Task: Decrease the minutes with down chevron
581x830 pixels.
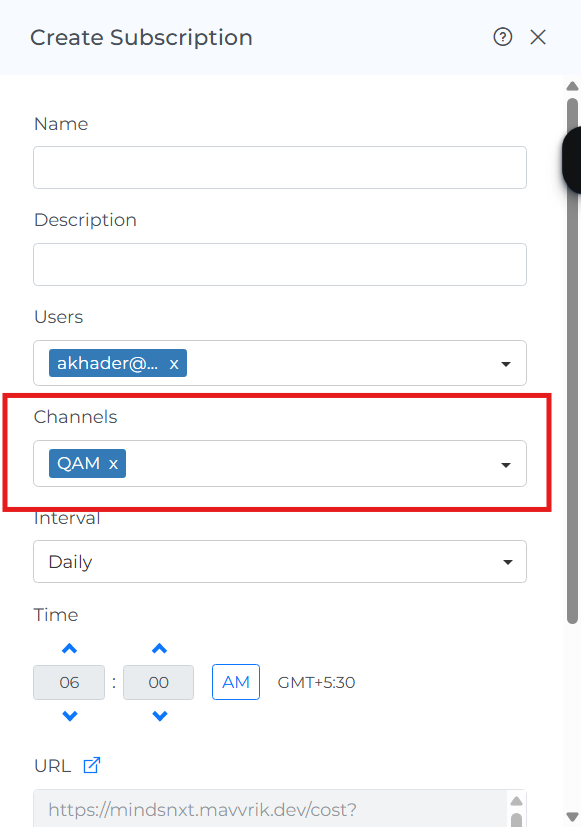Action: pyautogui.click(x=159, y=716)
